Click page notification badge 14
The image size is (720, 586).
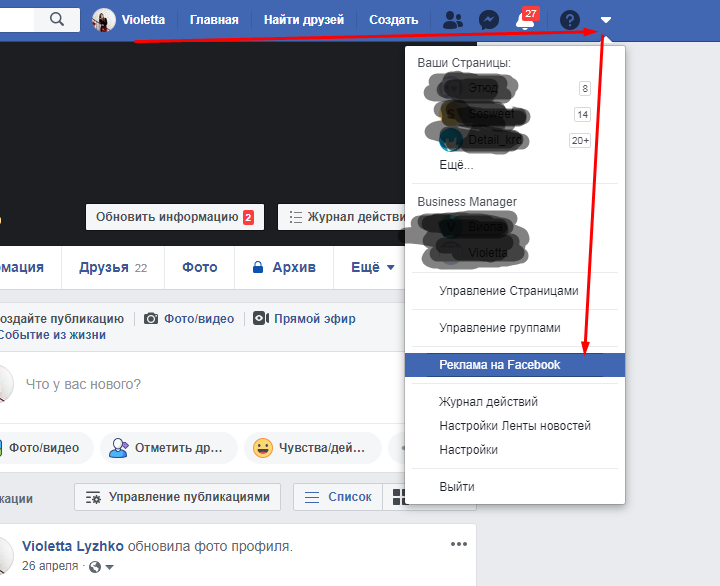click(582, 114)
